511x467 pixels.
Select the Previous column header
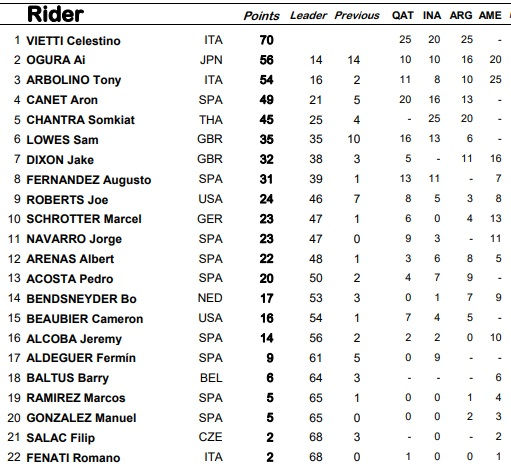click(x=357, y=15)
